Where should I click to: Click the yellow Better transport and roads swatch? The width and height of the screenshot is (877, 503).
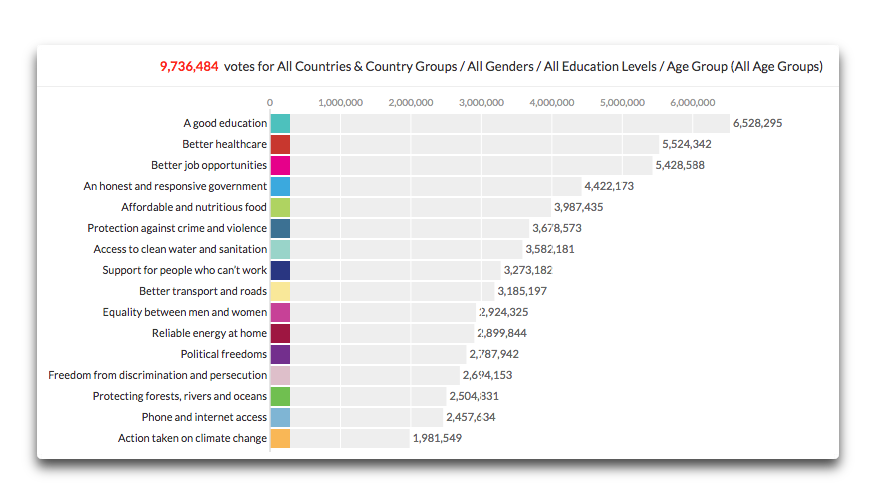[280, 291]
